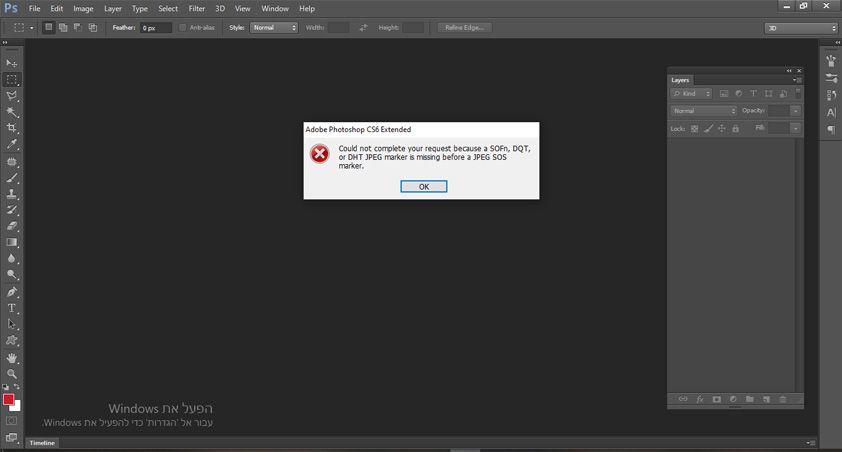Toggle Anti-alias checkbox
This screenshot has width=842, height=452.
(x=183, y=27)
